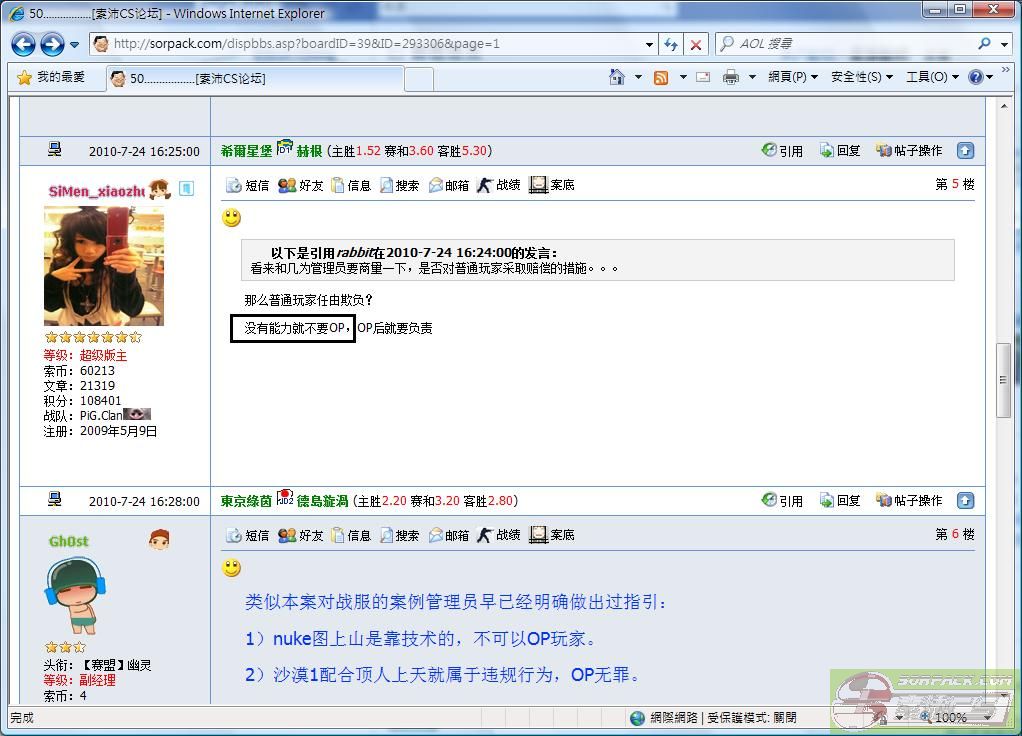Open 战绩 in SiMen_xiaozhu's 5楼 post toolbar
The width and height of the screenshot is (1022, 736).
(x=498, y=185)
